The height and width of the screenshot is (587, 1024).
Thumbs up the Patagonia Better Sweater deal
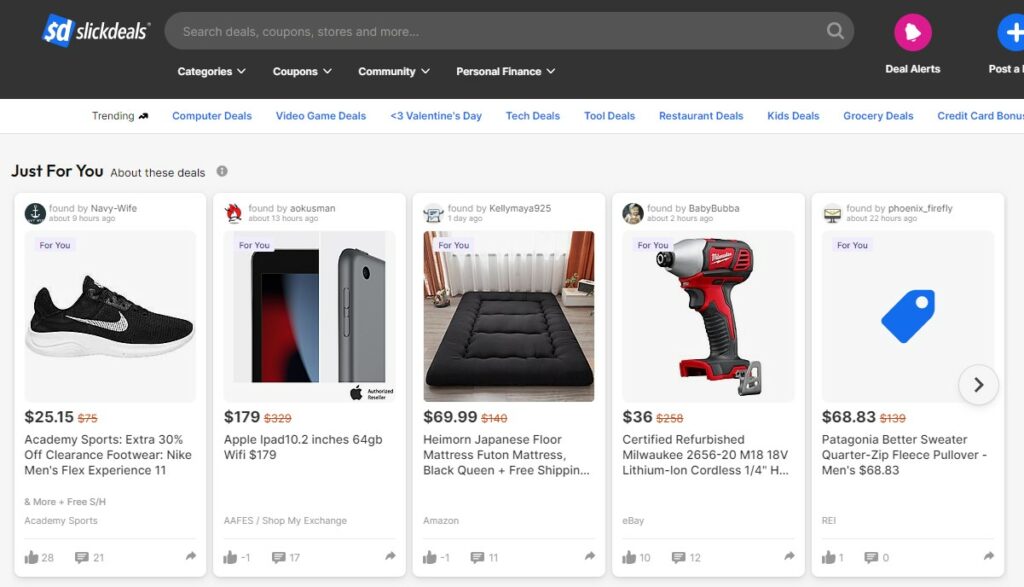(828, 557)
